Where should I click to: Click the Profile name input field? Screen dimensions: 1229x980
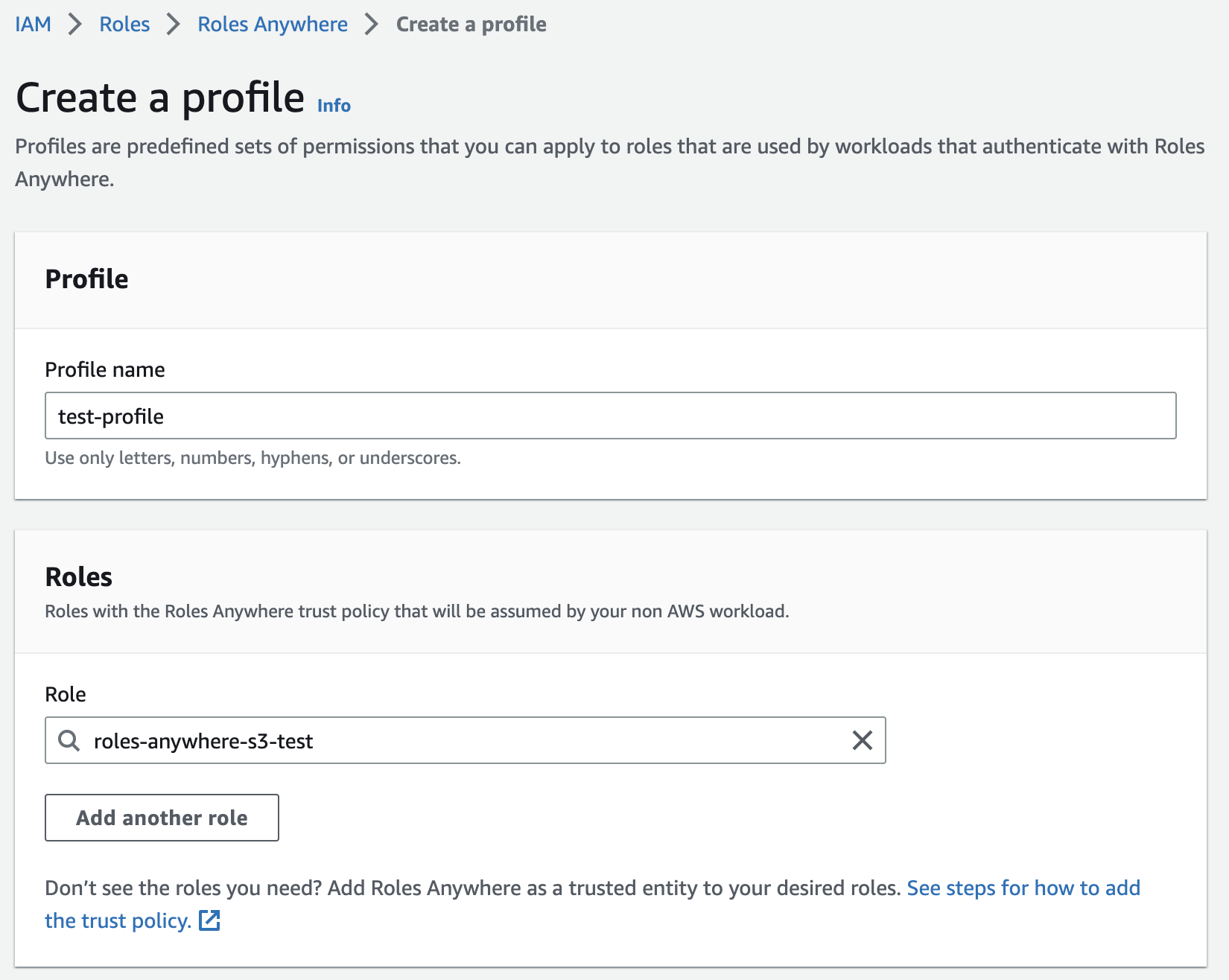610,416
